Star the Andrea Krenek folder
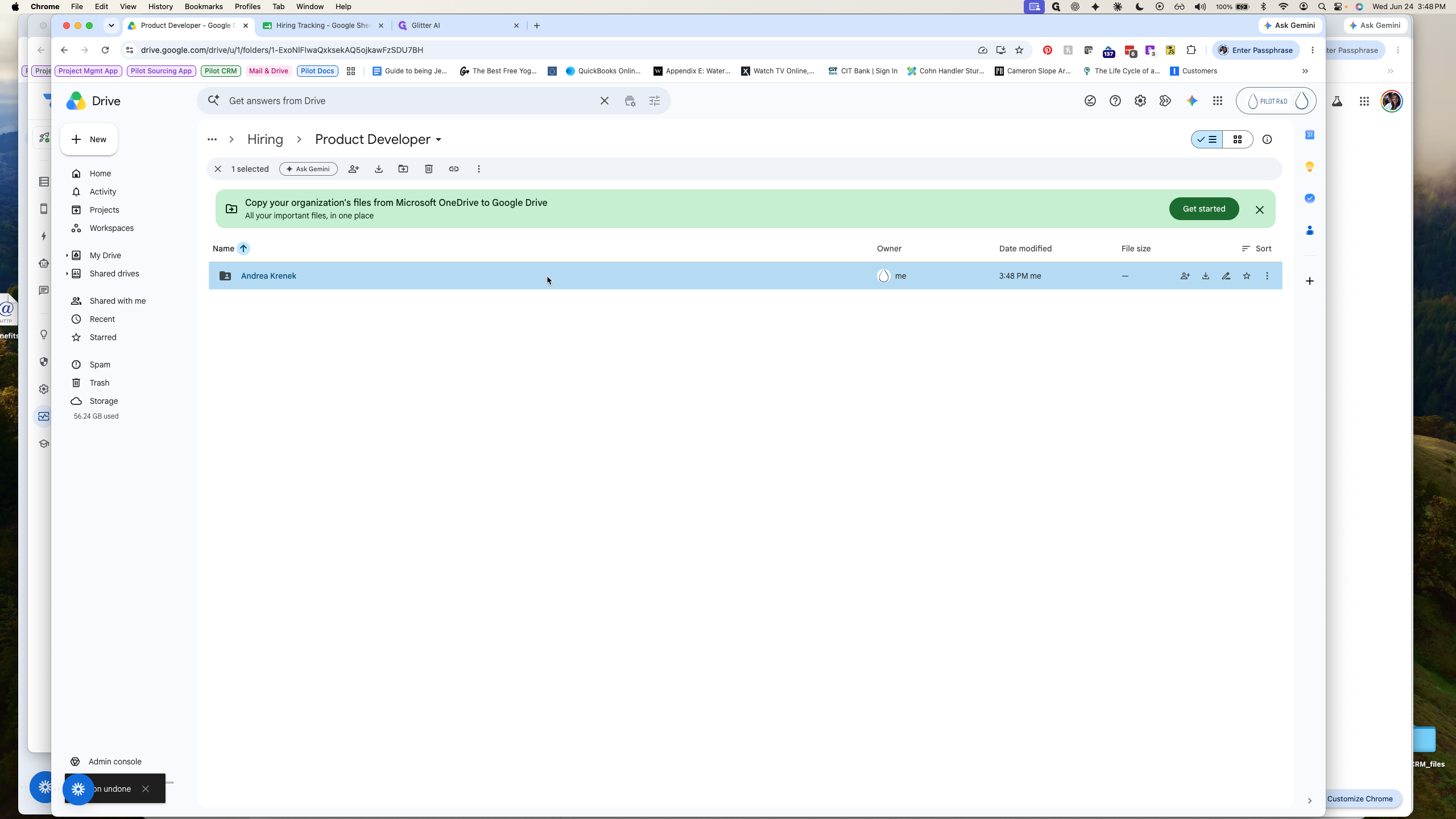Screen dimensions: 1456x819 coord(1246,276)
